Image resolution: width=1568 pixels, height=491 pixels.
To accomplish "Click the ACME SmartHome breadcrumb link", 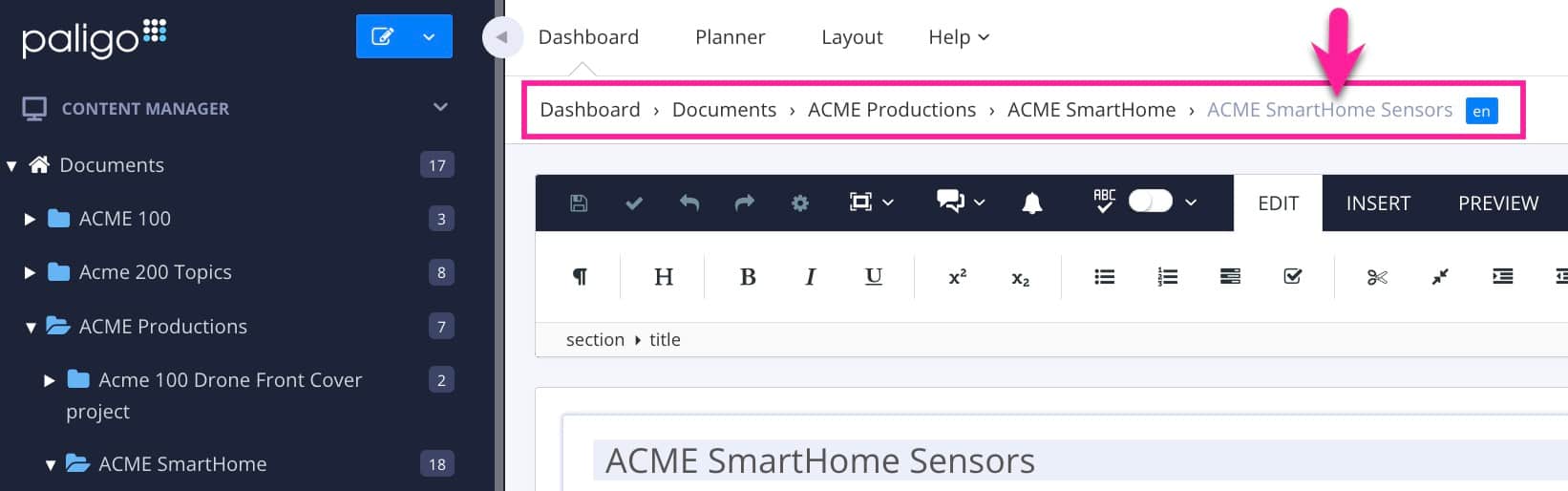I will [1091, 110].
